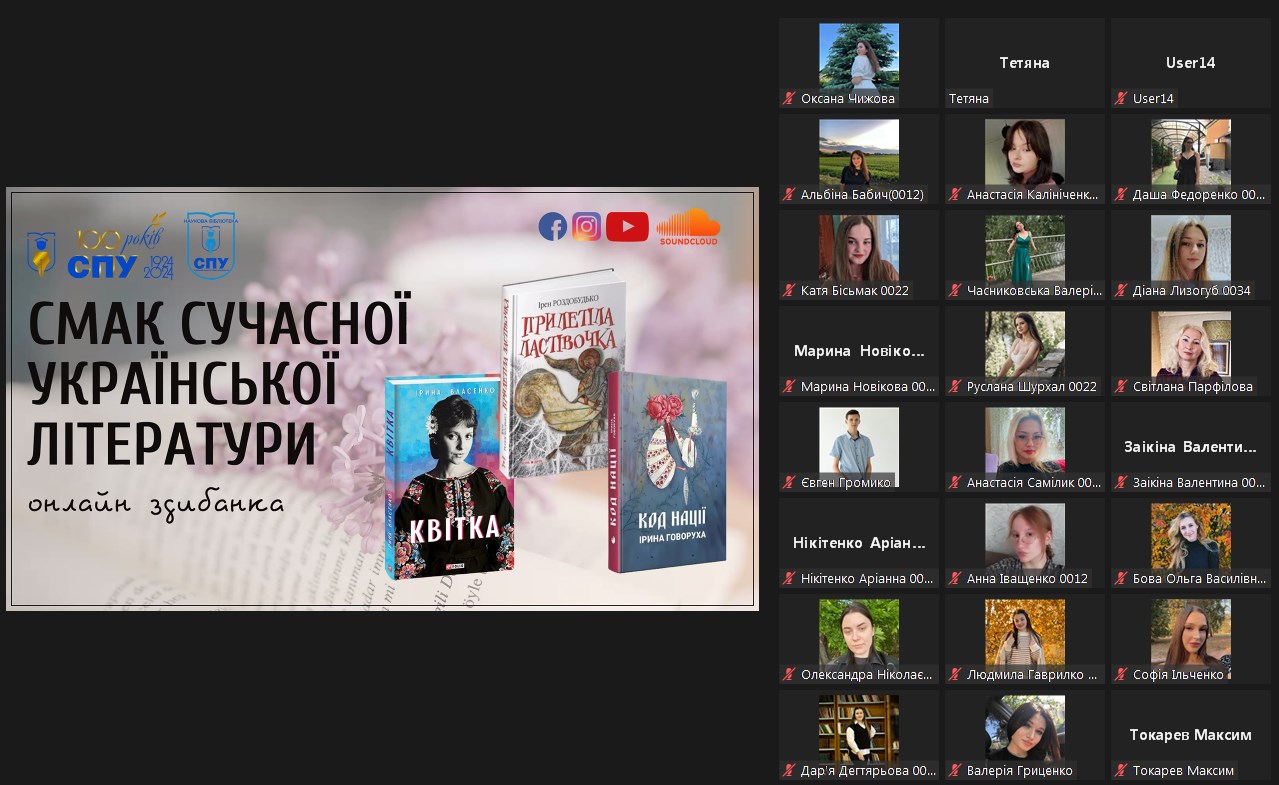Click muted mic icon next to Діана Лизогуб 0034
The width and height of the screenshot is (1279, 785).
click(1121, 290)
